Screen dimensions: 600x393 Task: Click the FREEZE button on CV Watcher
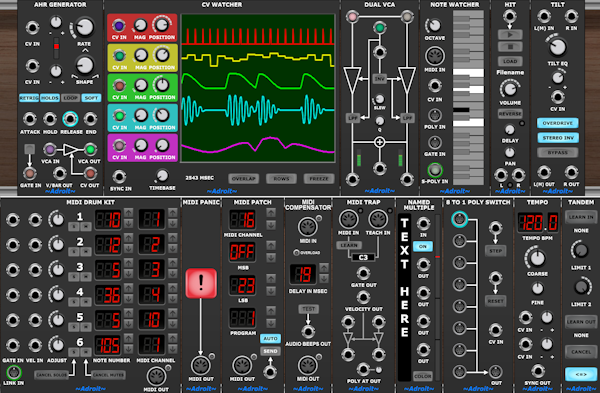point(319,179)
